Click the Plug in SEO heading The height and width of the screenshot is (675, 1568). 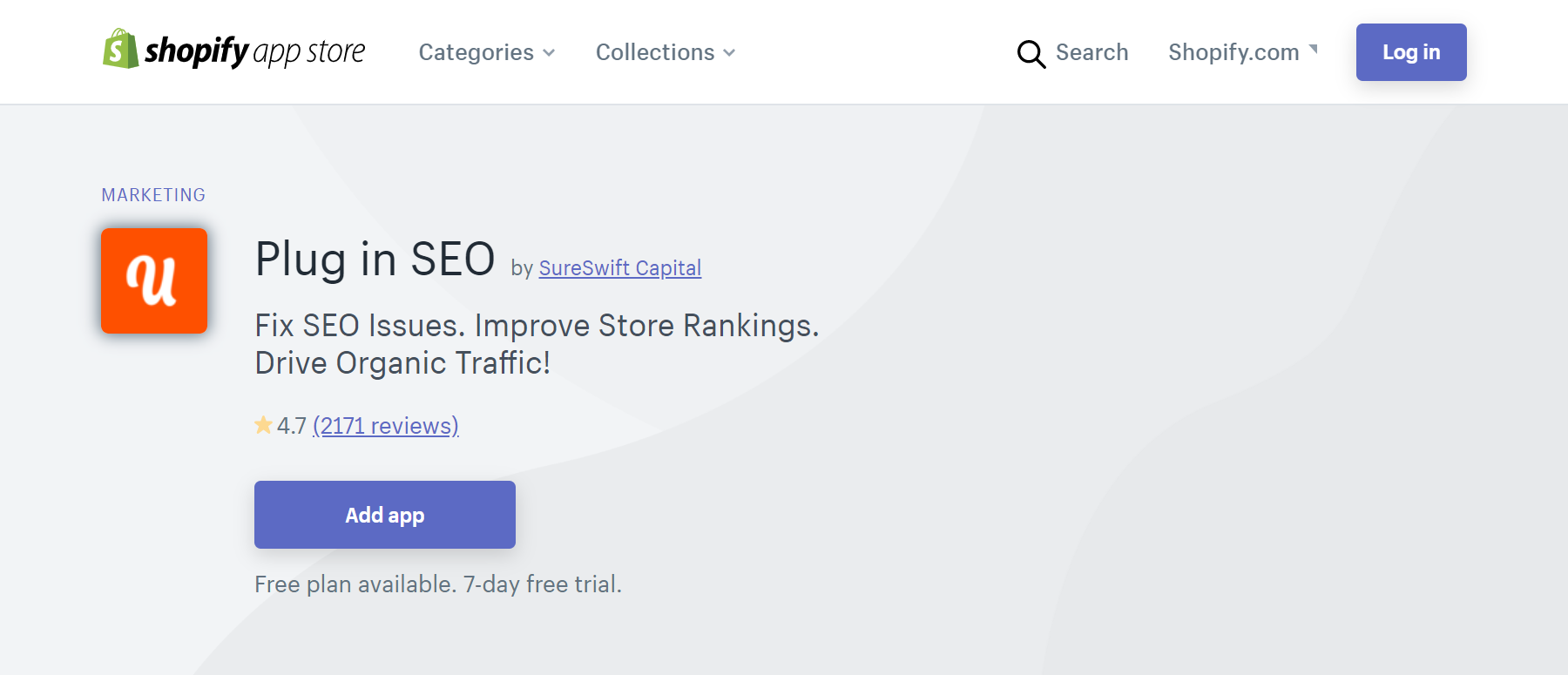click(375, 260)
